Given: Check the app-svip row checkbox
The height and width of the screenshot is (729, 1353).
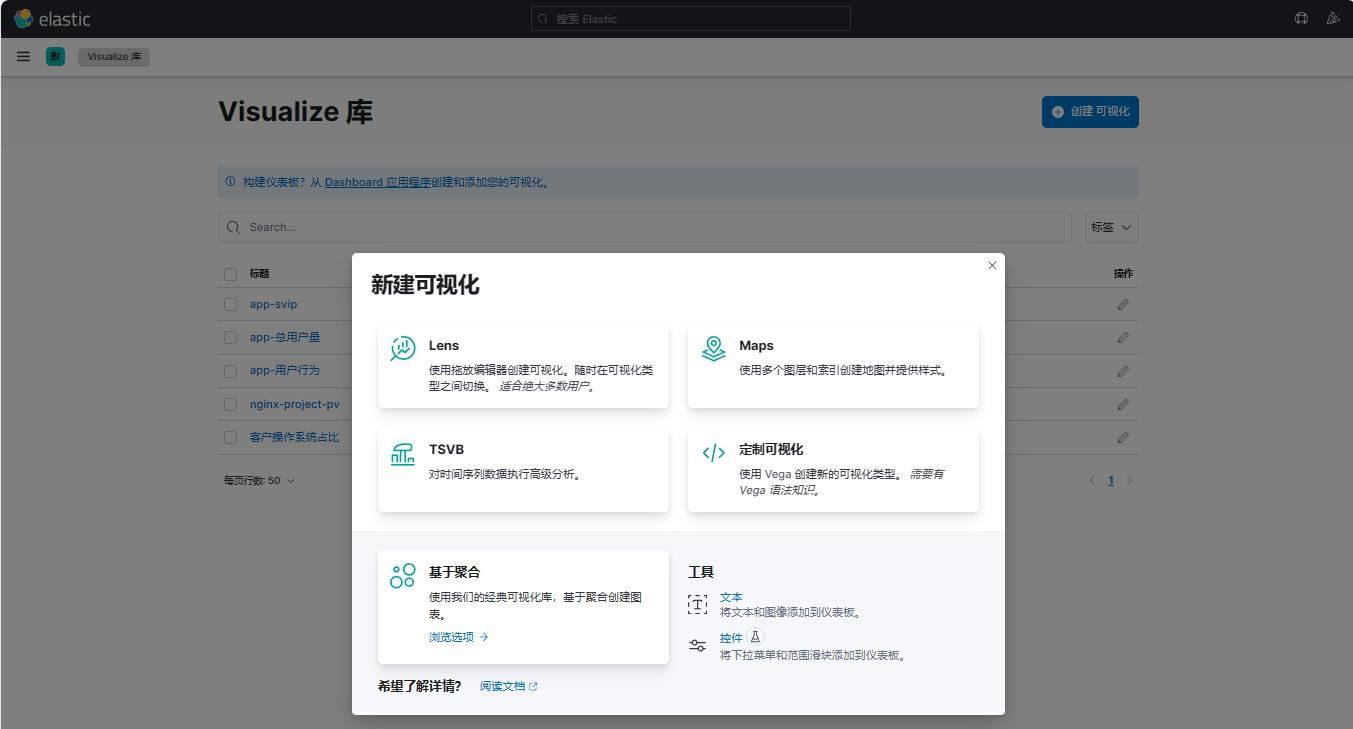Looking at the screenshot, I should (x=231, y=304).
